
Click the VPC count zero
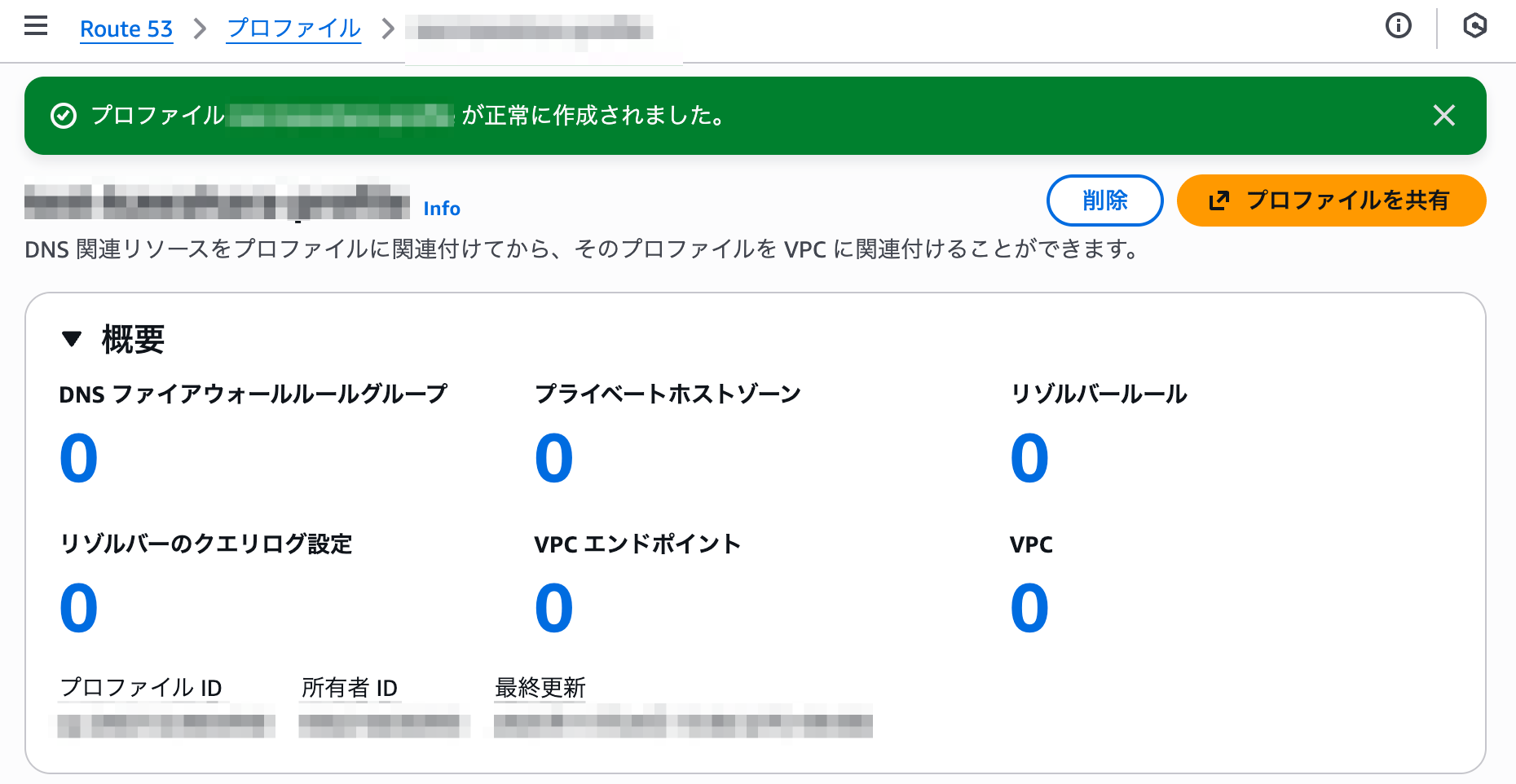[1029, 608]
